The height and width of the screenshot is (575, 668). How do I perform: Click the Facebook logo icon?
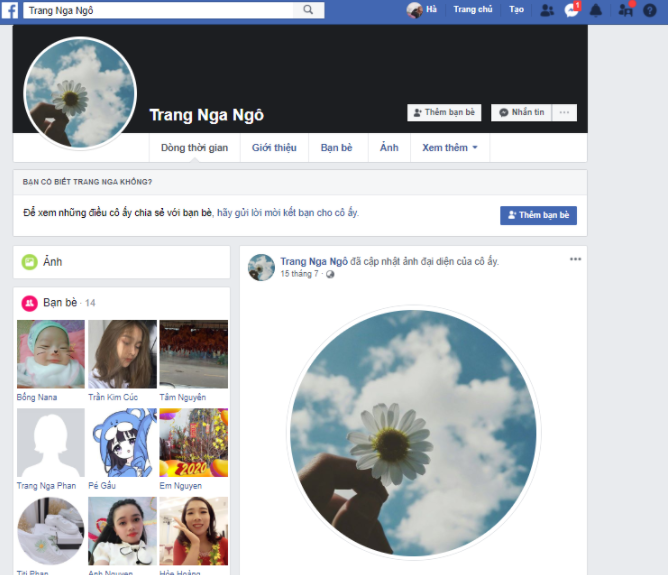pos(9,10)
